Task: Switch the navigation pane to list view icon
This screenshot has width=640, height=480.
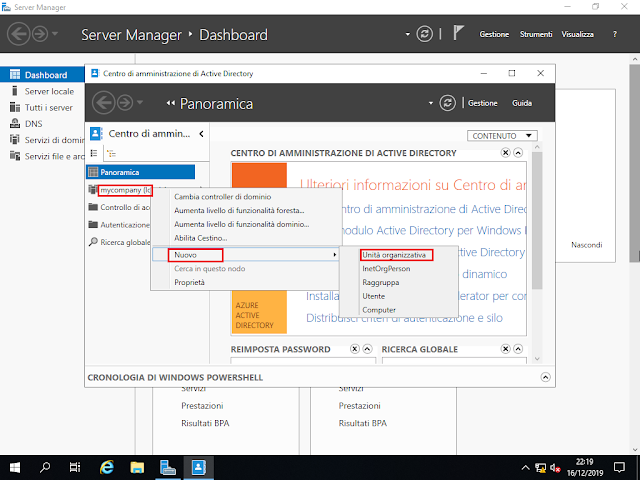Action: click(94, 153)
